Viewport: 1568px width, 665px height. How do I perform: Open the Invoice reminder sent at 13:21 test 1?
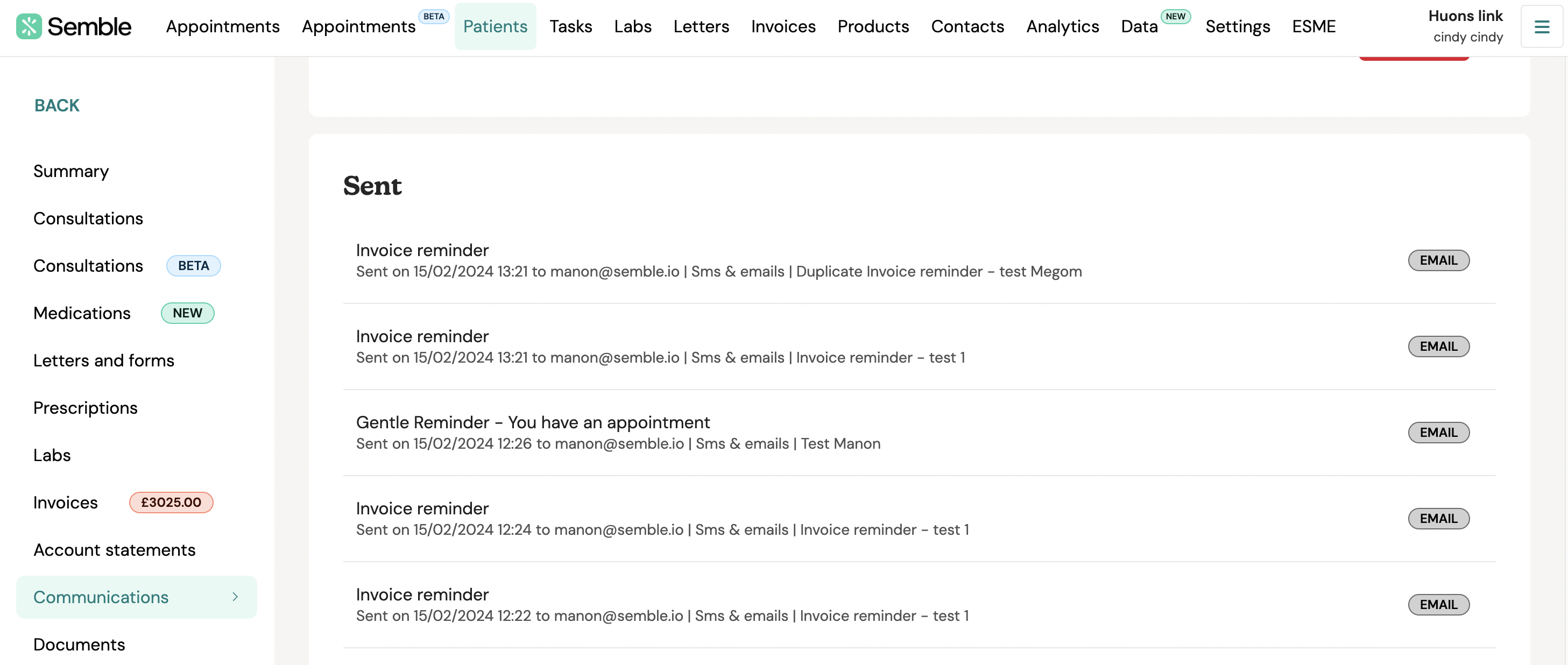919,347
